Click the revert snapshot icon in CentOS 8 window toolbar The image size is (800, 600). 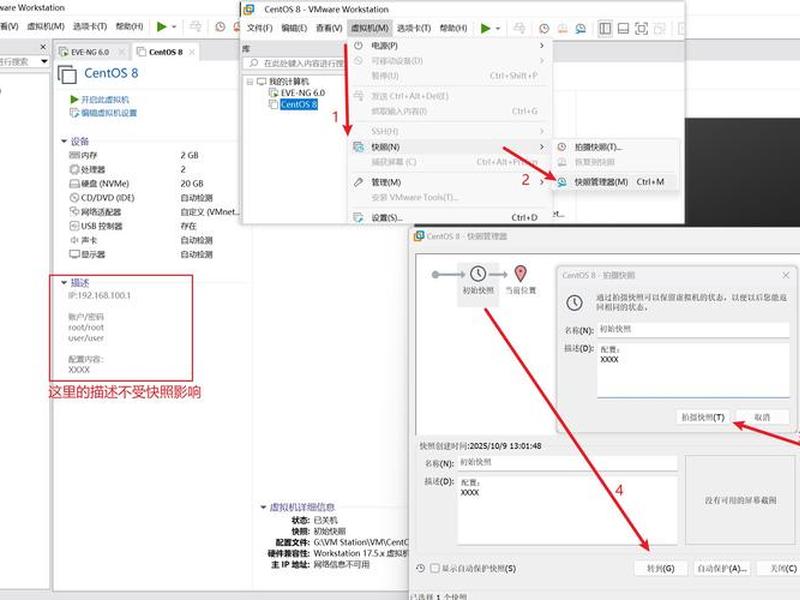coord(562,29)
